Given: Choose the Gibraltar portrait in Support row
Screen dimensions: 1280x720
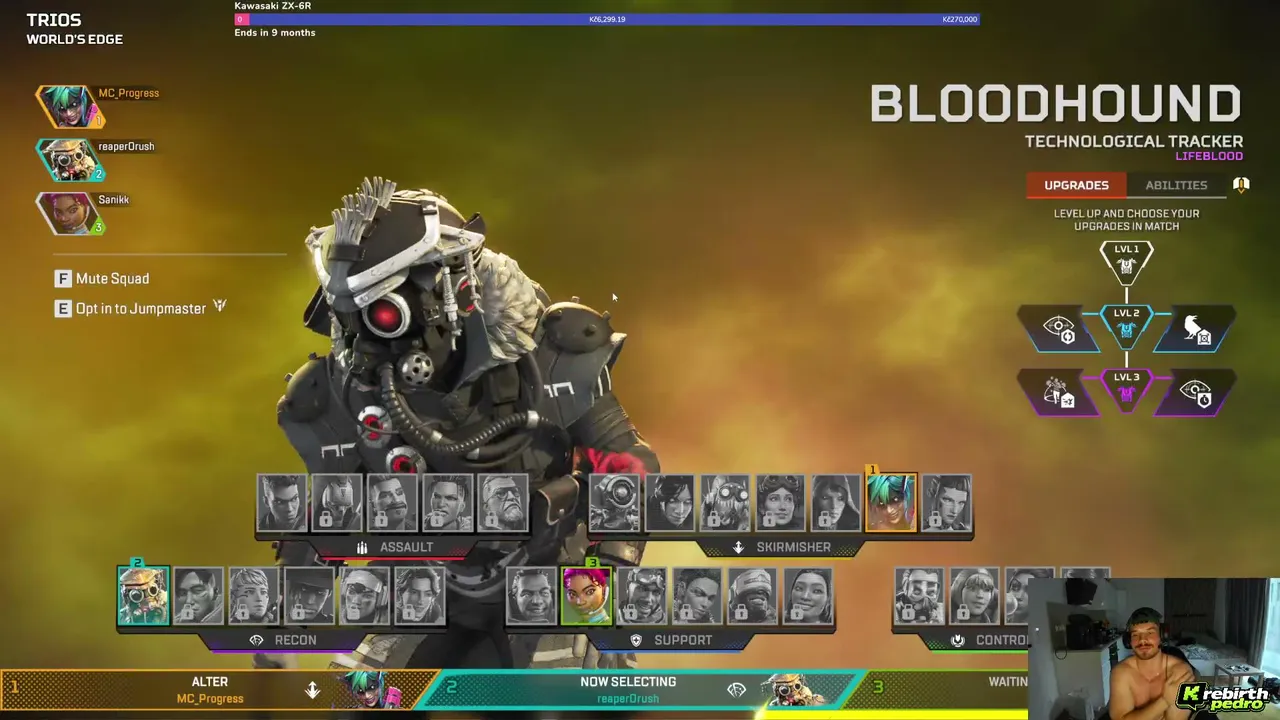Looking at the screenshot, I should point(531,596).
